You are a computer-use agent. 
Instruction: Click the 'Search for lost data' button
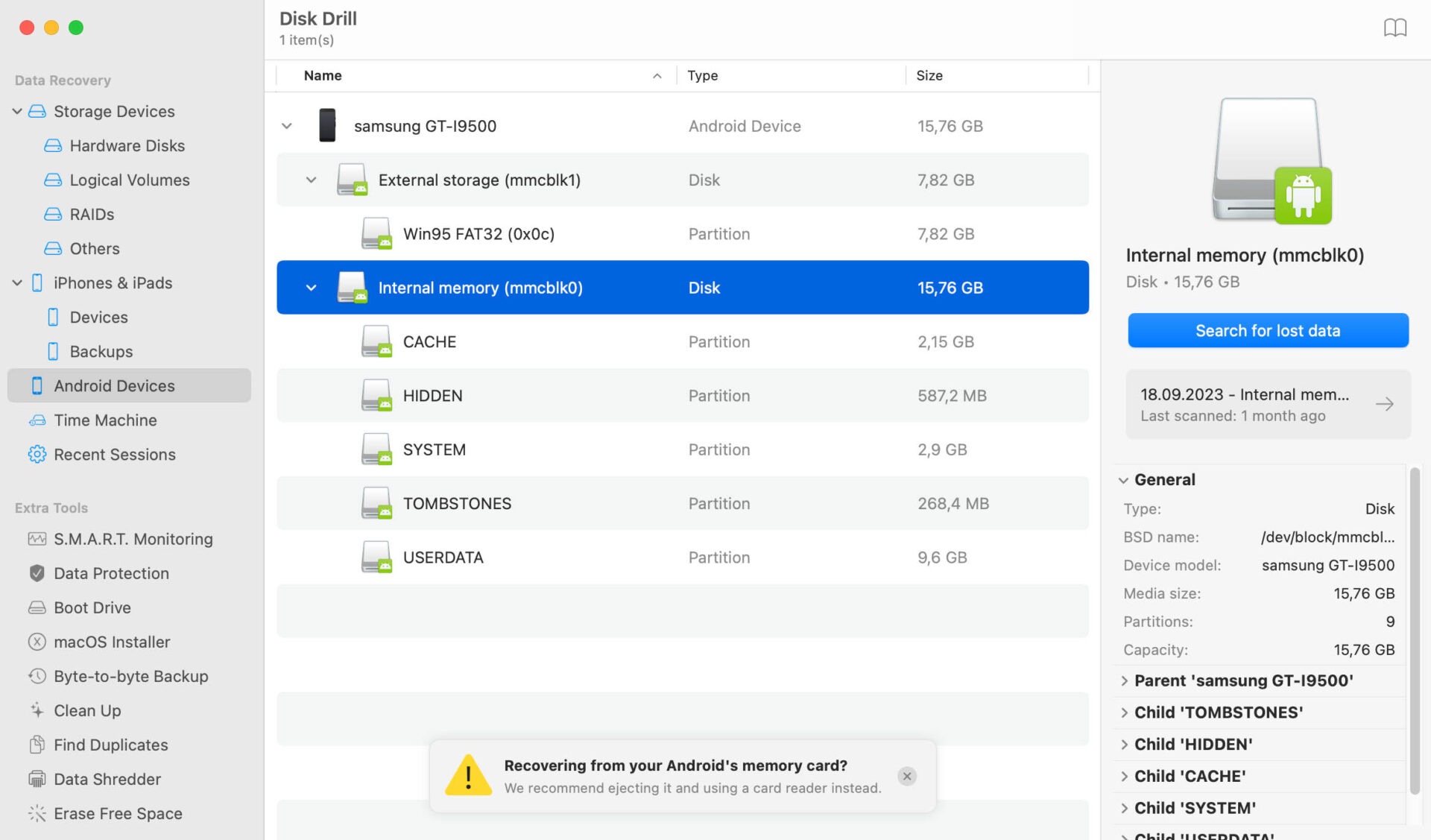pos(1267,330)
